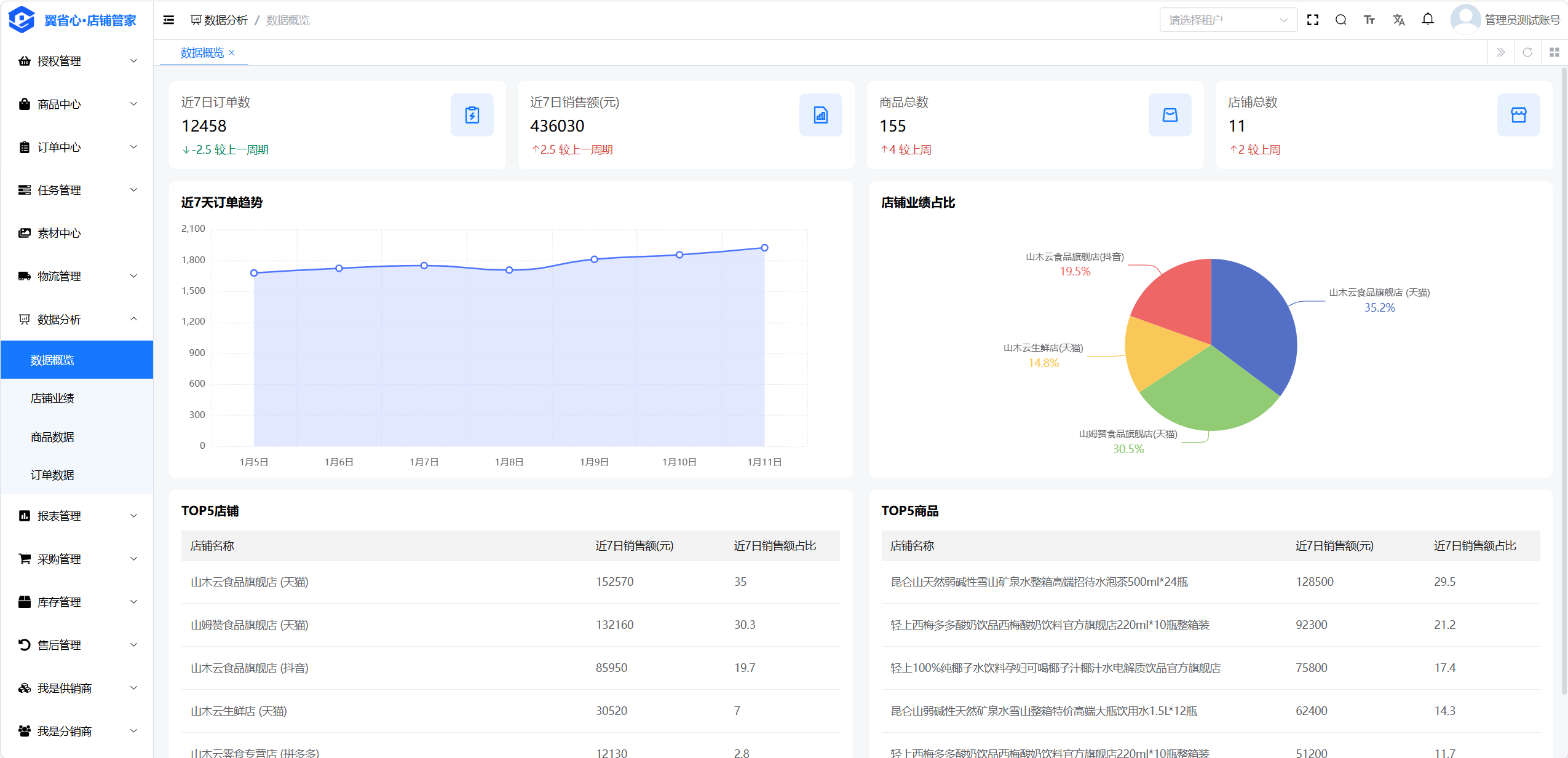Click the 我是供销商 icon
Screen dimensions: 1568x758
(x=25, y=688)
